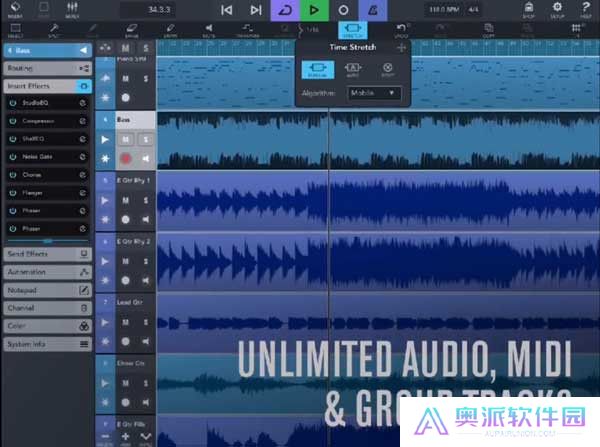Choose the Transpose tool

[248, 30]
